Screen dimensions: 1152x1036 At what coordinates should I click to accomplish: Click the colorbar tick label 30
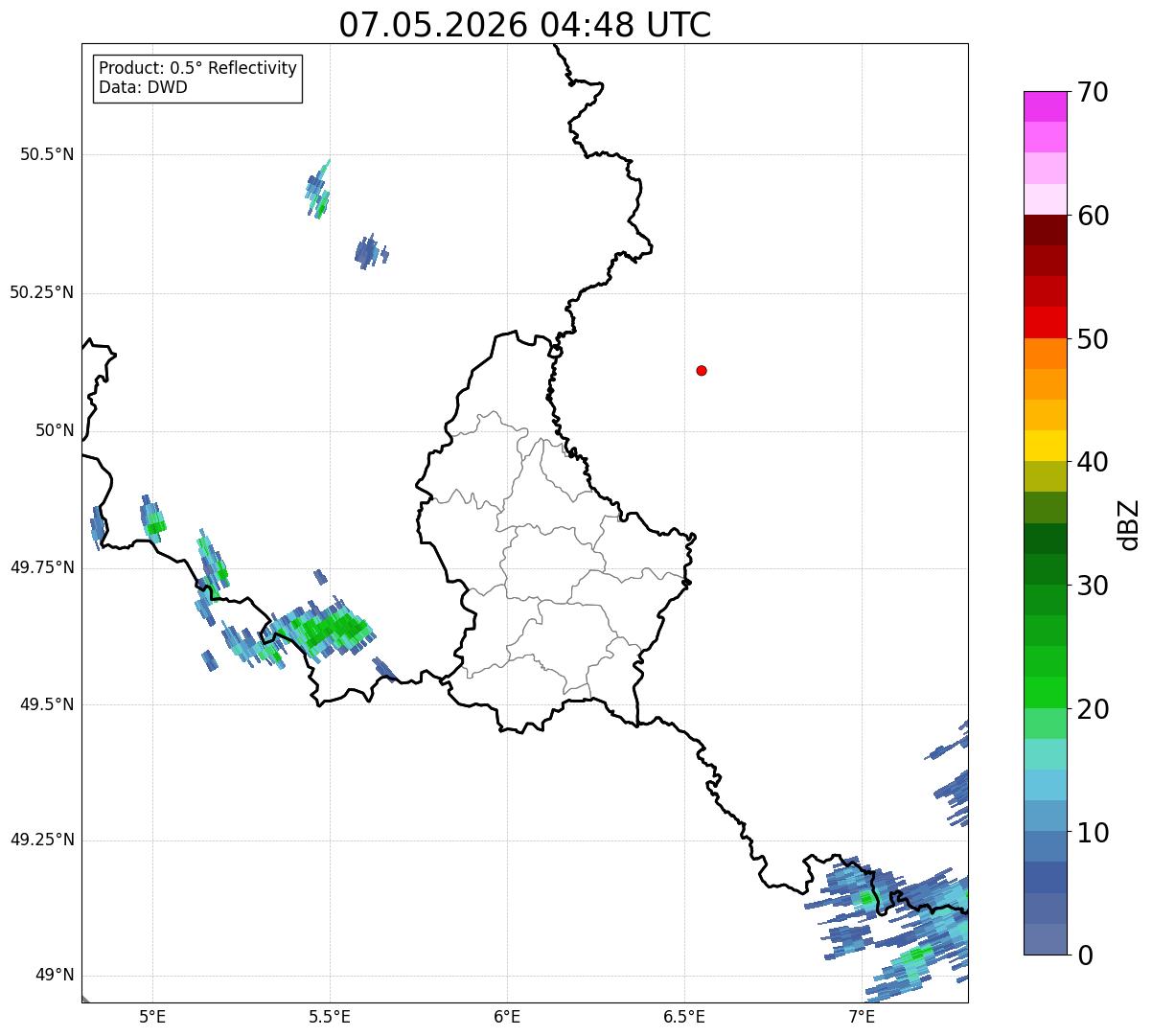point(1094,586)
